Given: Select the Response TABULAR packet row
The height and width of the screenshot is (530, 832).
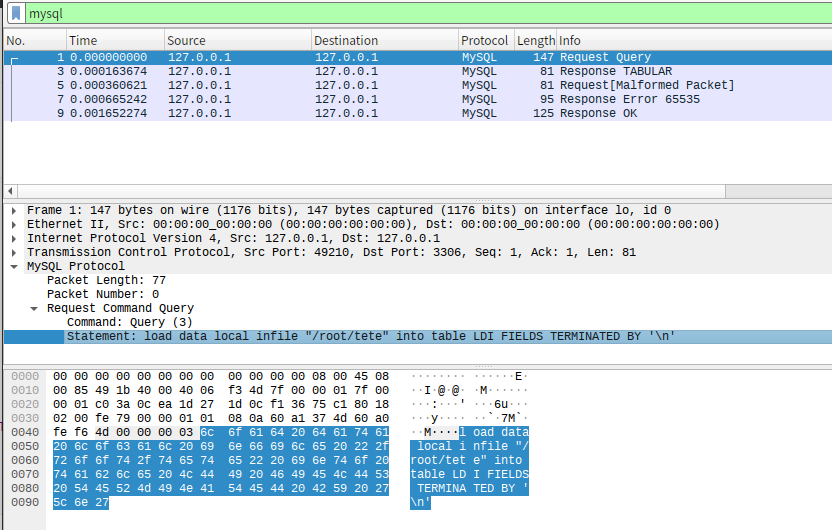Looking at the screenshot, I should 400,72.
